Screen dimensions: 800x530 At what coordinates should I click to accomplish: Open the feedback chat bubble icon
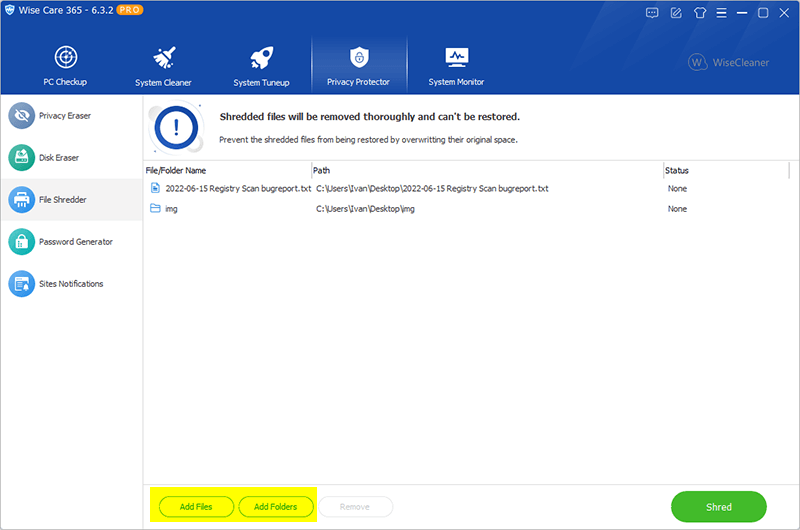652,13
